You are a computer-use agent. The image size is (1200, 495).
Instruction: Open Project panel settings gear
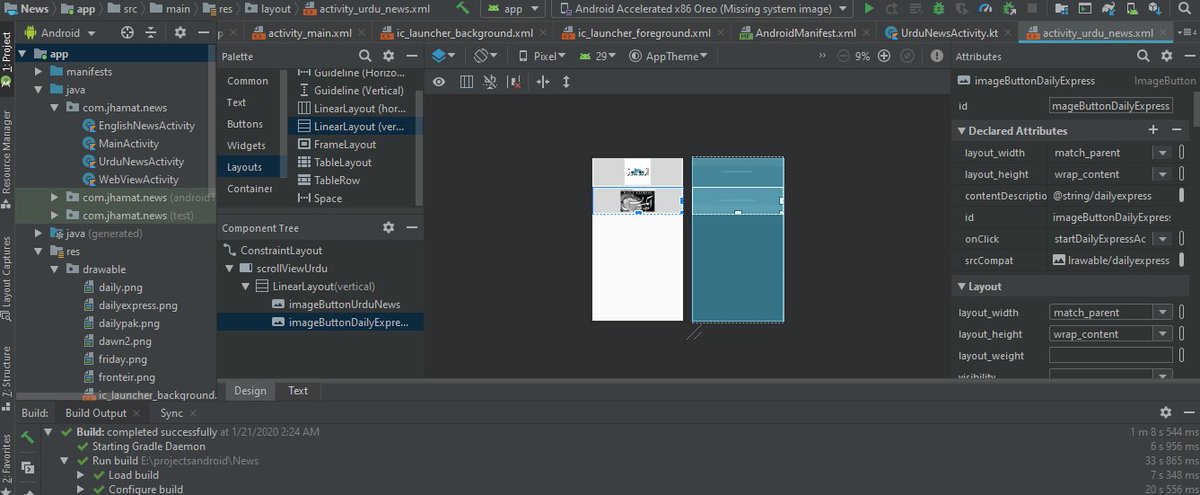[x=180, y=32]
